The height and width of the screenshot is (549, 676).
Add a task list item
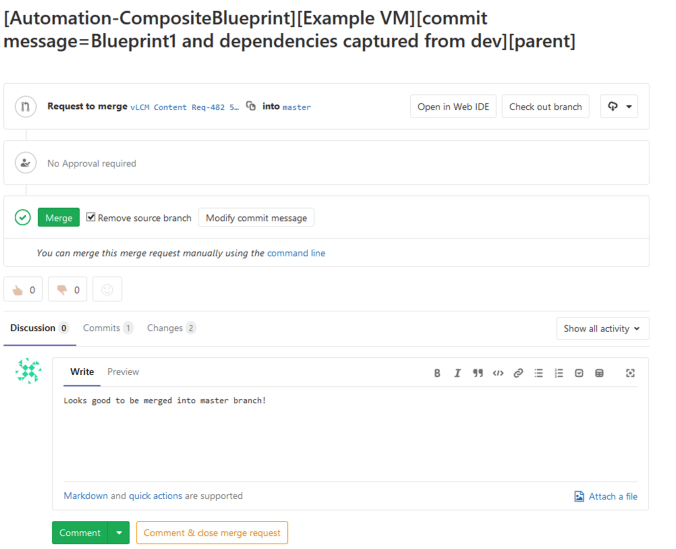pyautogui.click(x=579, y=373)
